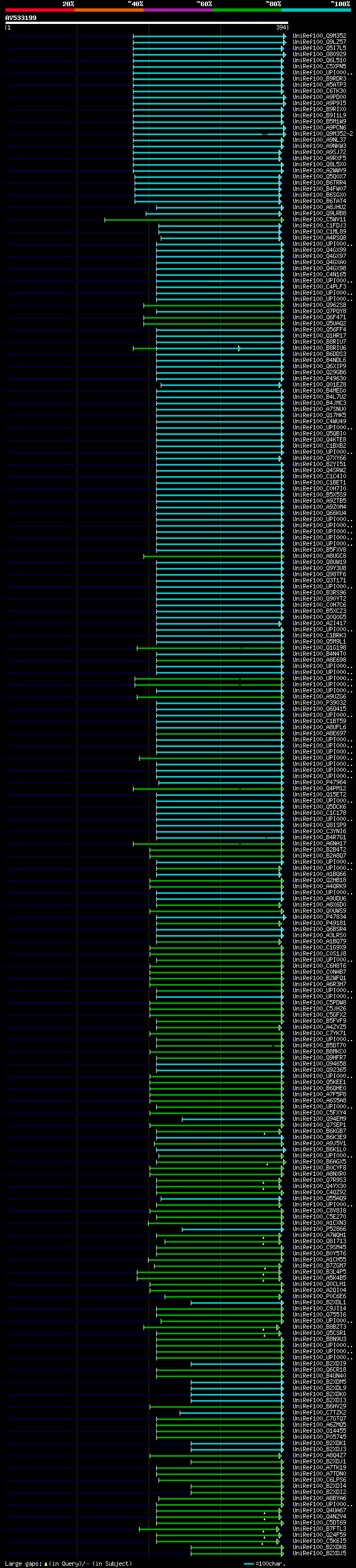Select hit label UniRef100_B9I1L9
This screenshot has height=1568, width=356.
click(x=319, y=115)
